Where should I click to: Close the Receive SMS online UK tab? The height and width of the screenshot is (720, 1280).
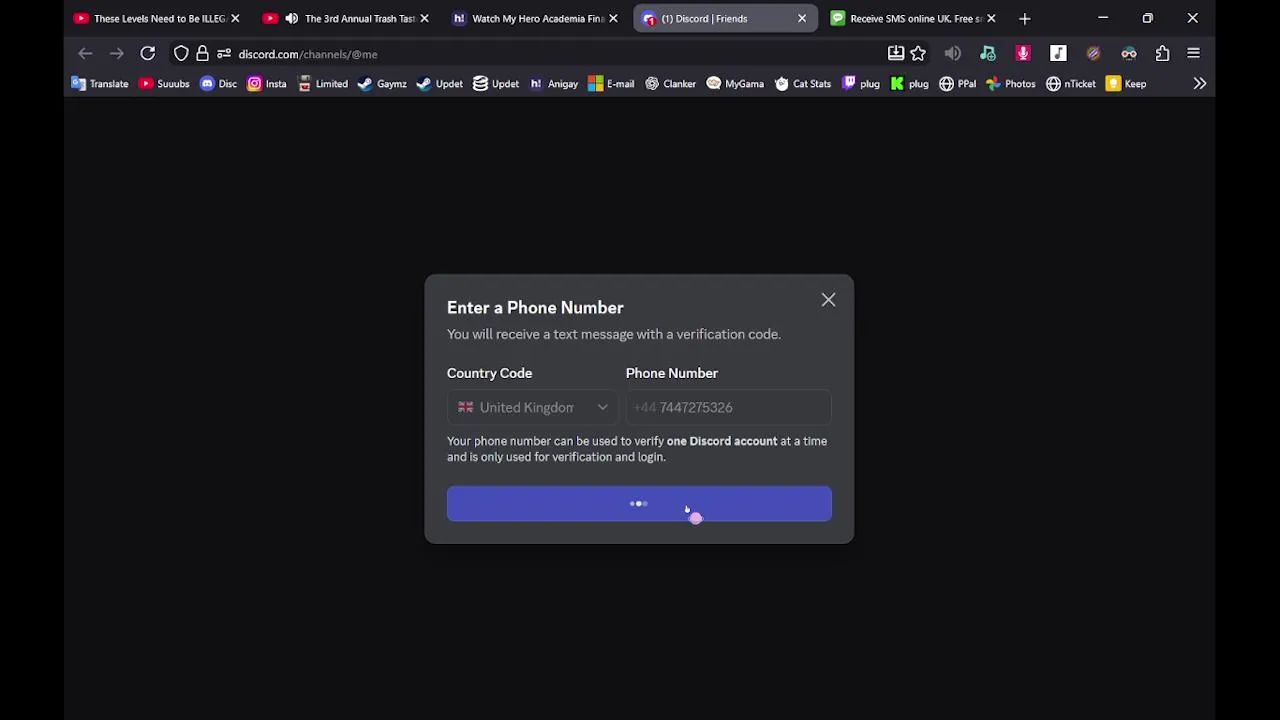[991, 18]
